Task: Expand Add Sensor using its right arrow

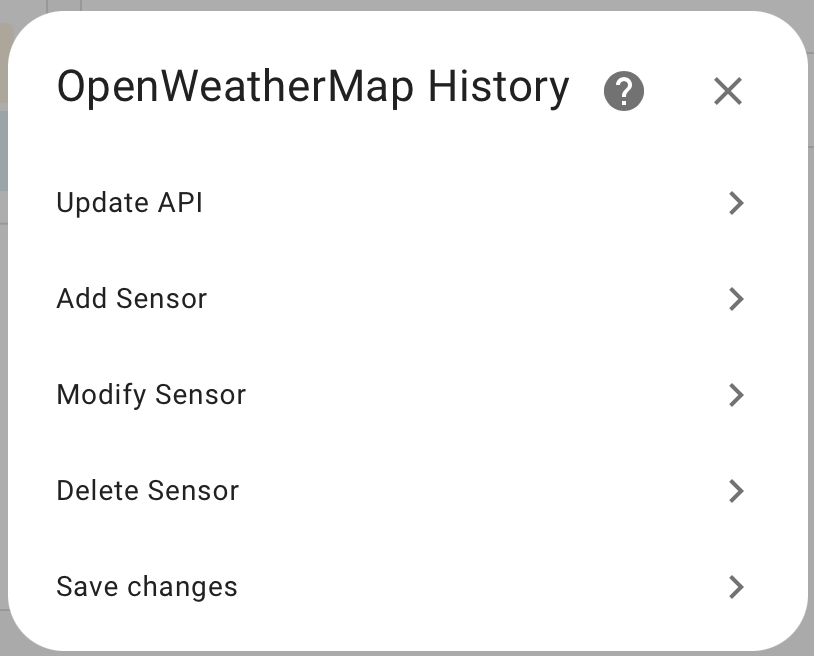Action: (736, 299)
